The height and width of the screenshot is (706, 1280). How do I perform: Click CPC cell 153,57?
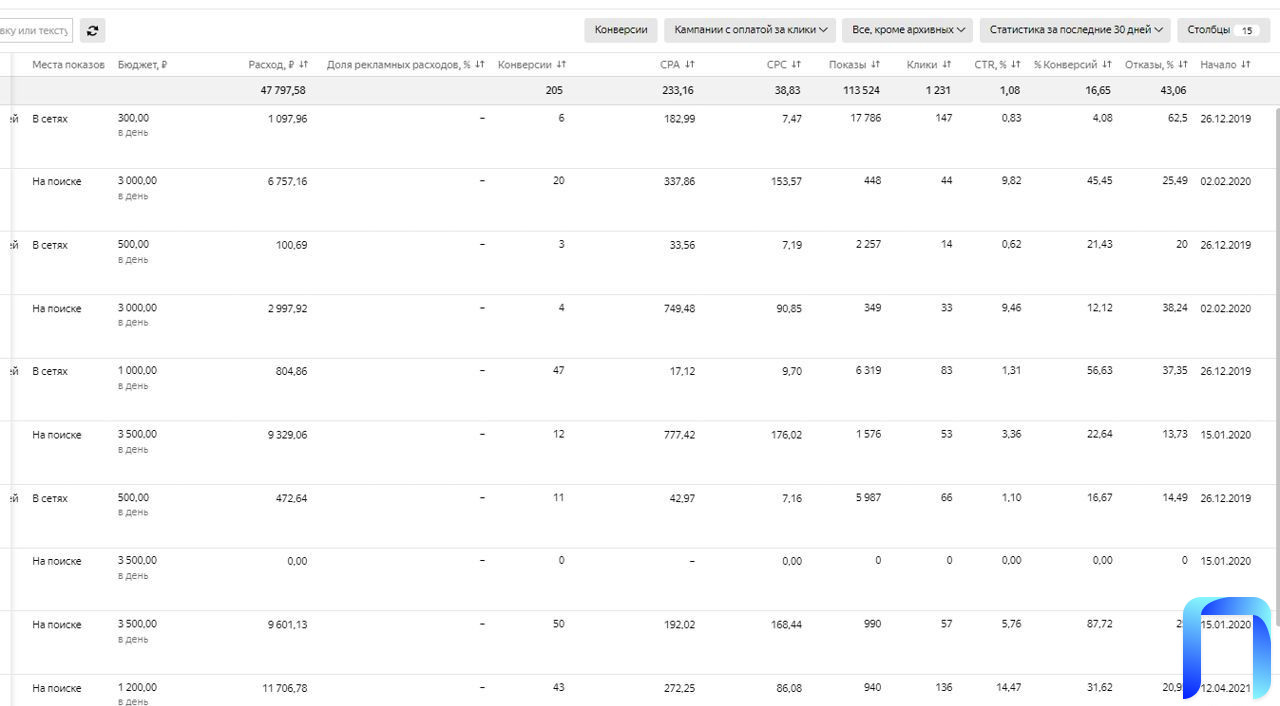pos(785,181)
